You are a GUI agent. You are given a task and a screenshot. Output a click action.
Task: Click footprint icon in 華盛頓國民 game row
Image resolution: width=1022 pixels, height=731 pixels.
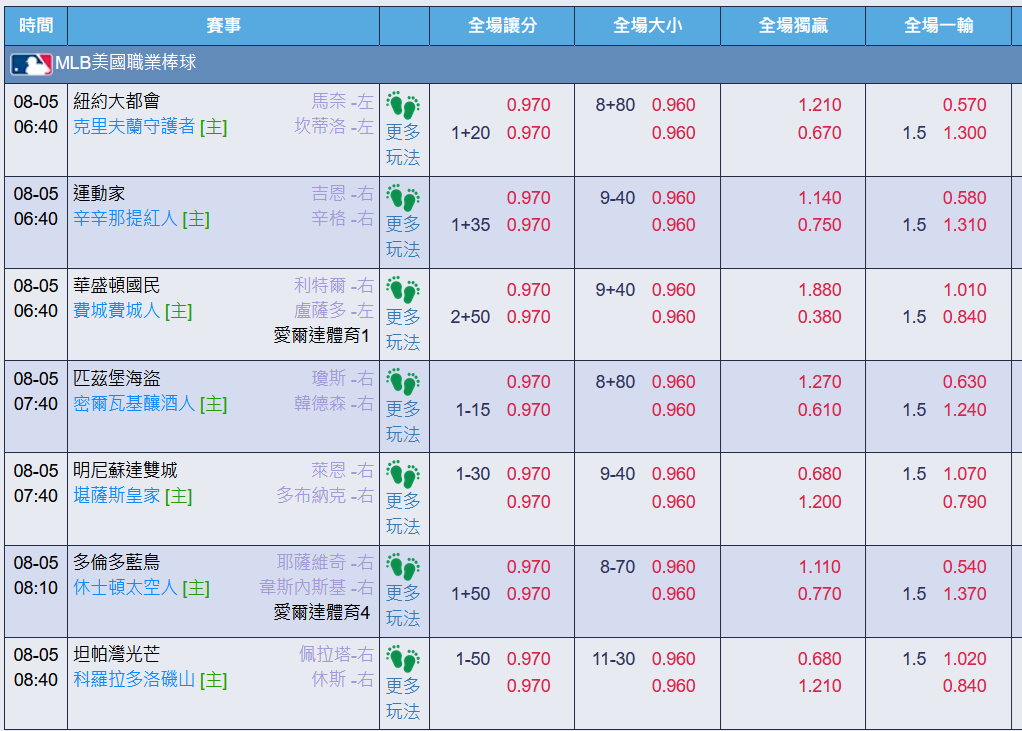click(x=403, y=290)
